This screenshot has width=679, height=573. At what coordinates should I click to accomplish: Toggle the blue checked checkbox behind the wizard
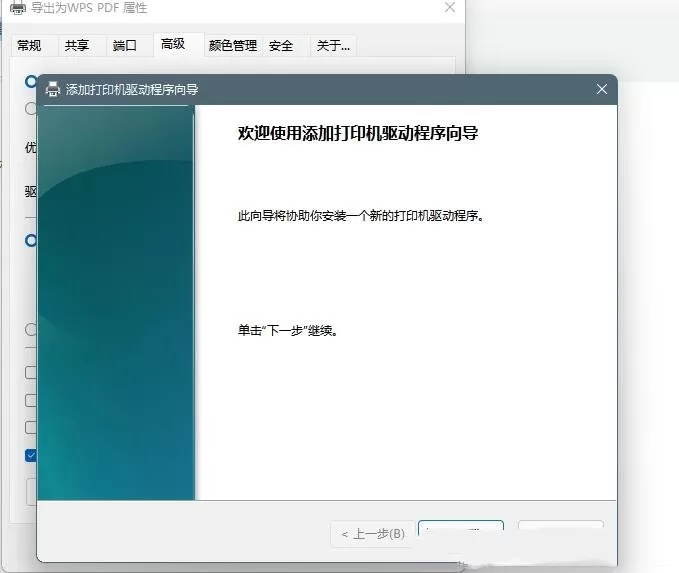click(31, 455)
